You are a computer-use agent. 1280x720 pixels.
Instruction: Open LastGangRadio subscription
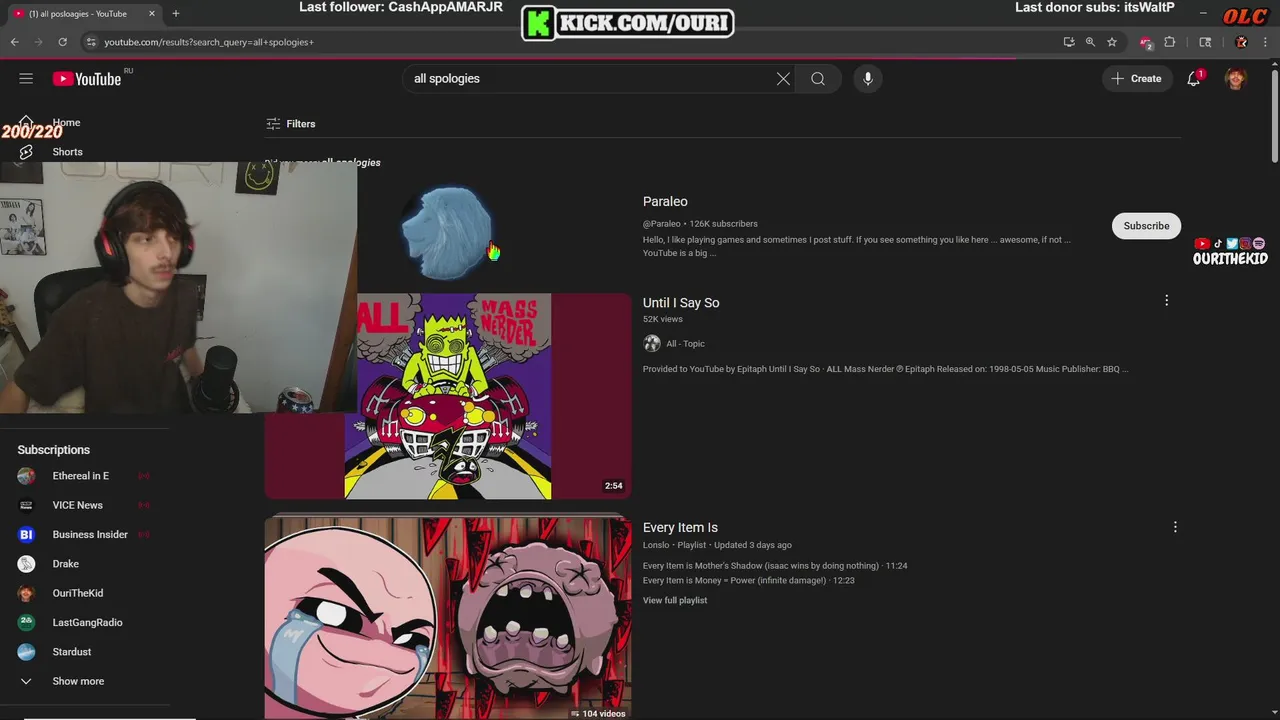(87, 622)
